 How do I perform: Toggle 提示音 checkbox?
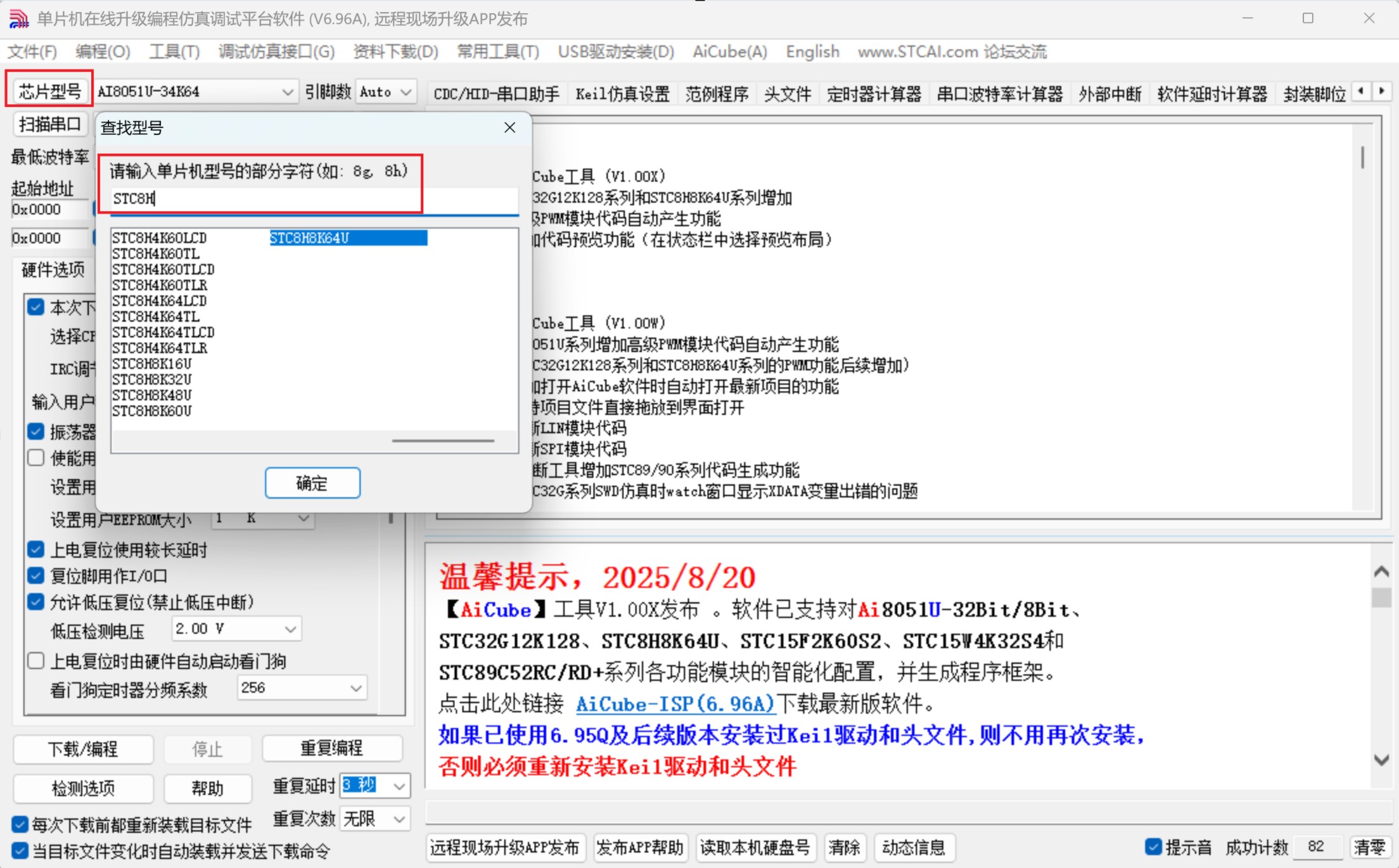(x=1153, y=846)
